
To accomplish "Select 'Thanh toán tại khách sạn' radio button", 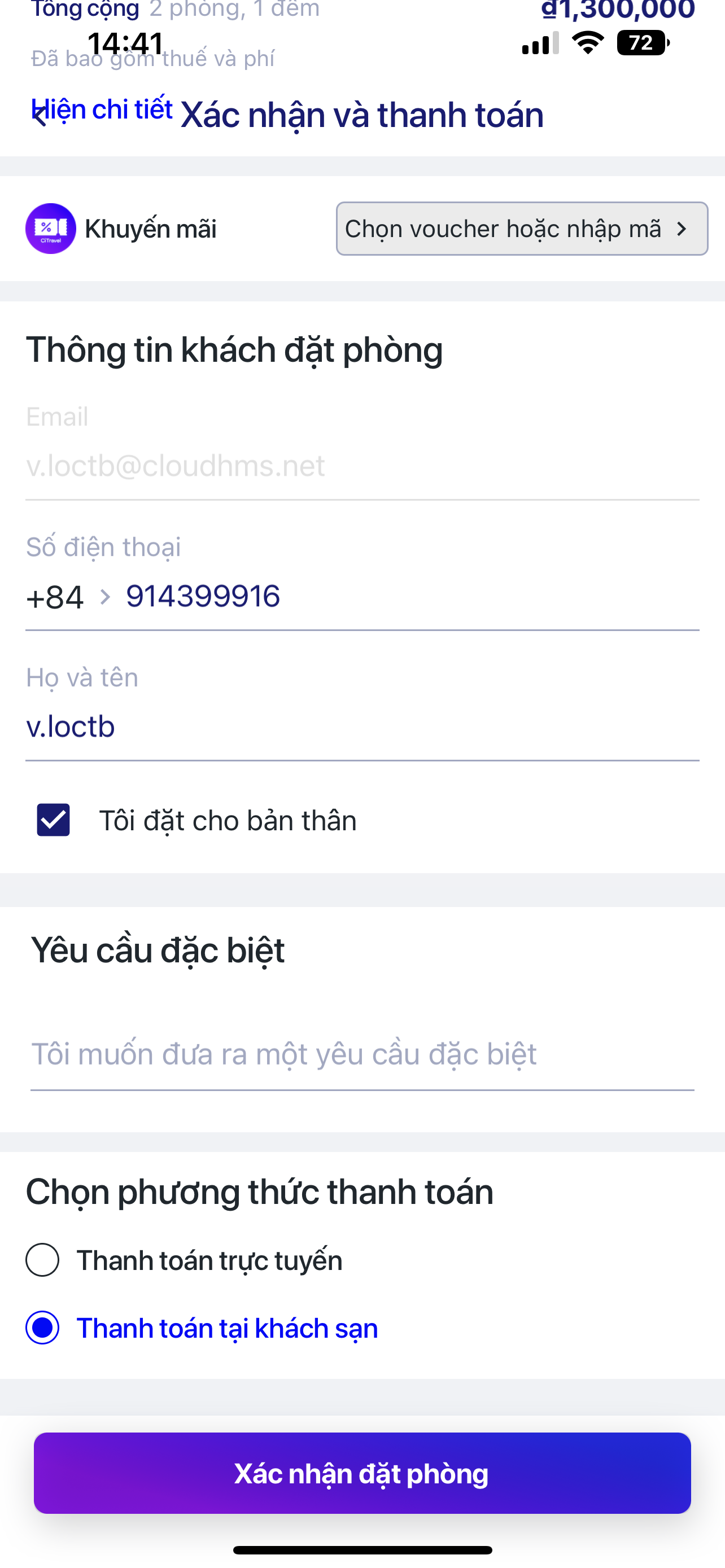I will (42, 1328).
